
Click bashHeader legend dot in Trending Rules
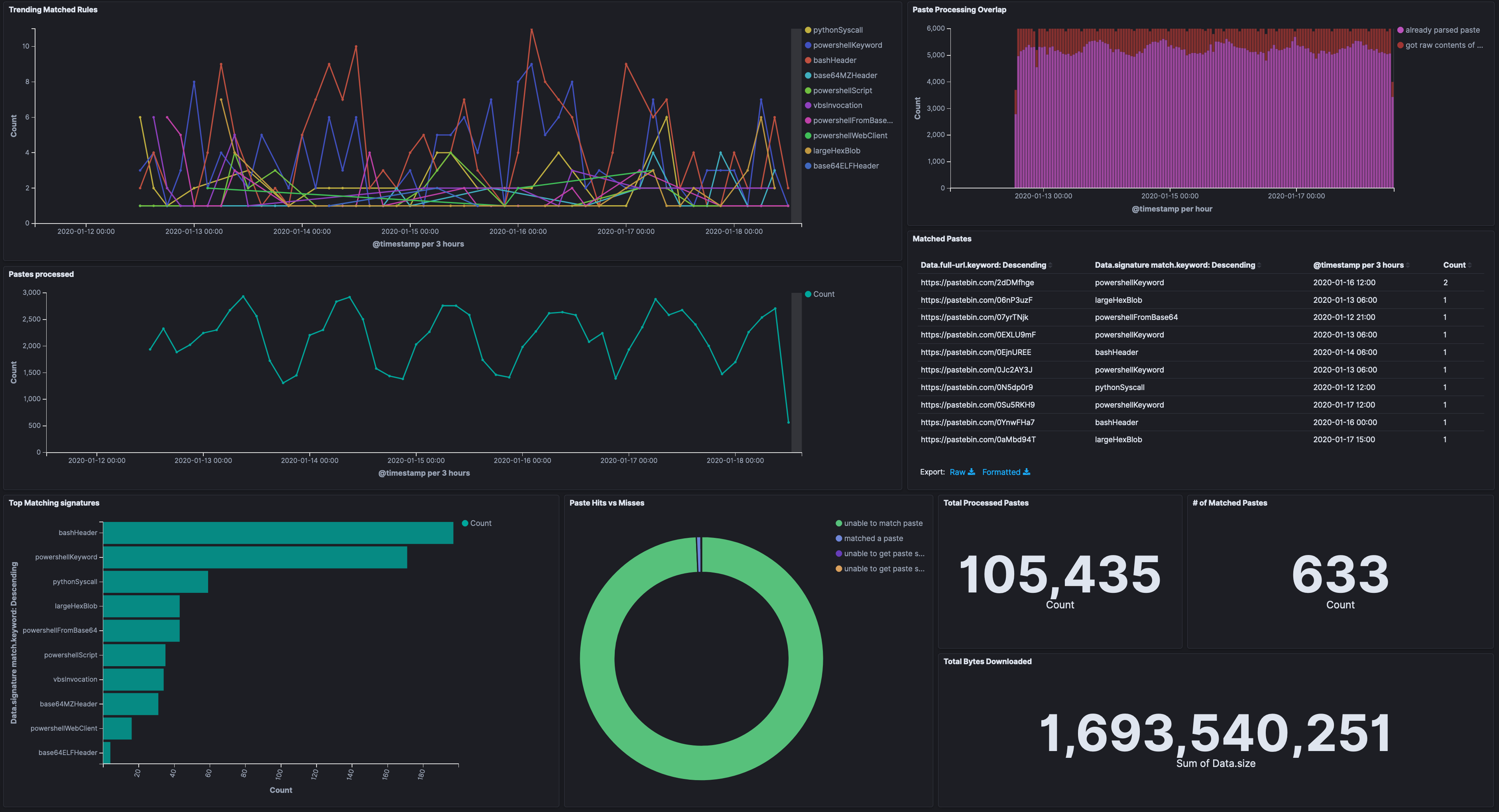[808, 61]
